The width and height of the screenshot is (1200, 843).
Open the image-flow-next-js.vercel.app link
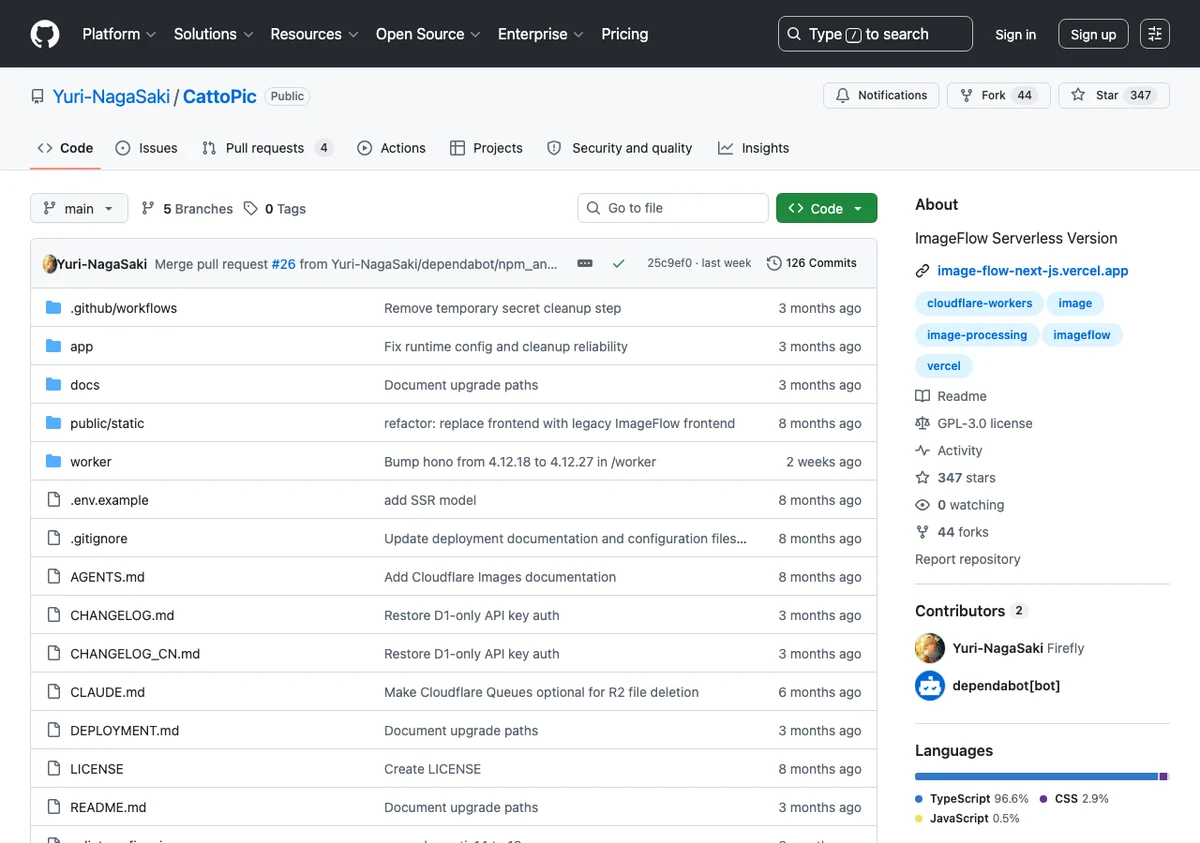point(1033,271)
